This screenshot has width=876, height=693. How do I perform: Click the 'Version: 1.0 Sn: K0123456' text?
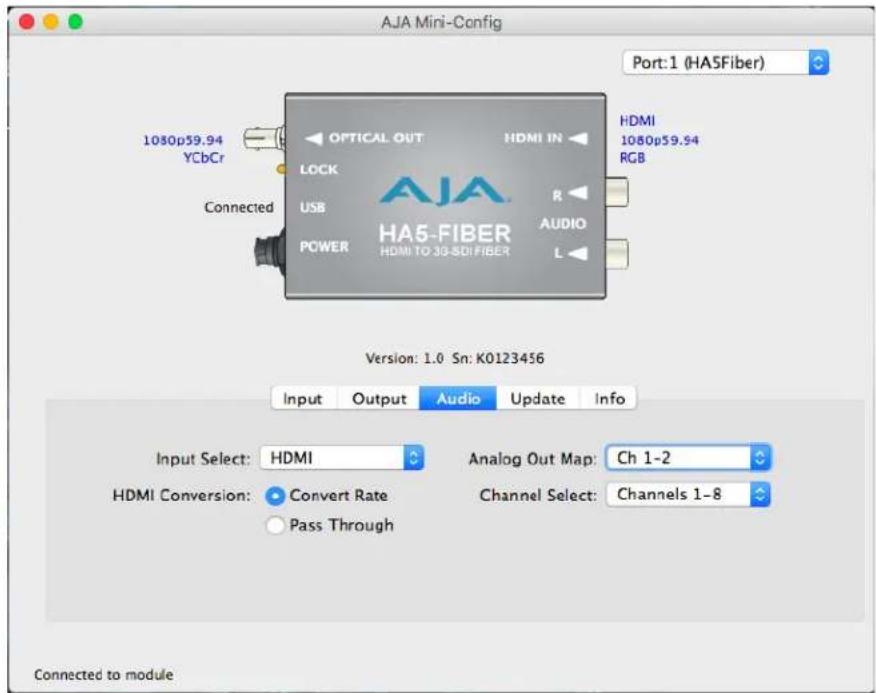454,358
